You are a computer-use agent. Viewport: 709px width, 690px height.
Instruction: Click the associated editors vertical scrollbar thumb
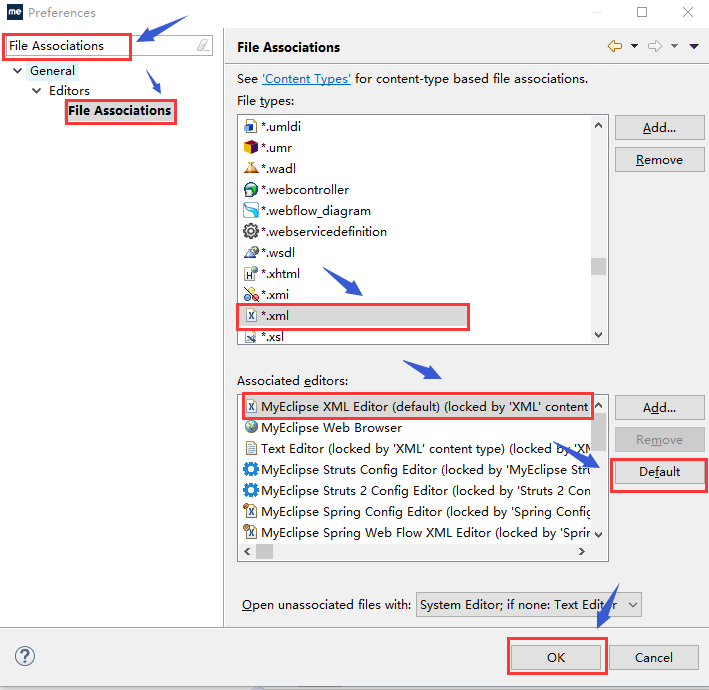[x=598, y=432]
